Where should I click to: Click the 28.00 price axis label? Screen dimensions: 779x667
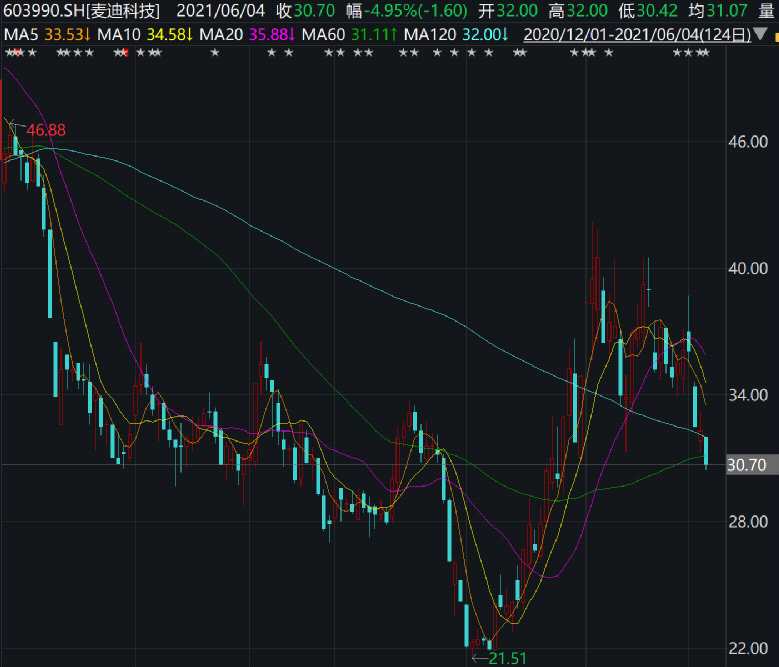tap(748, 522)
